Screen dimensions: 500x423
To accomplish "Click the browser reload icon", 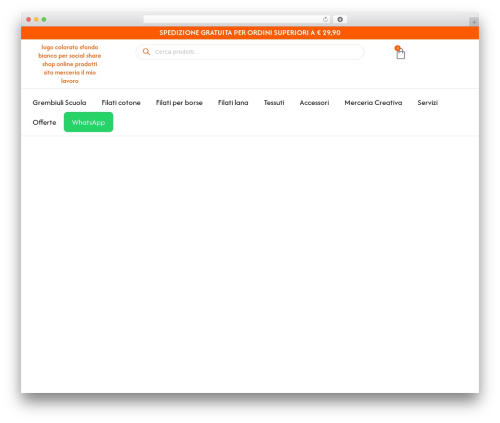I will (x=325, y=20).
